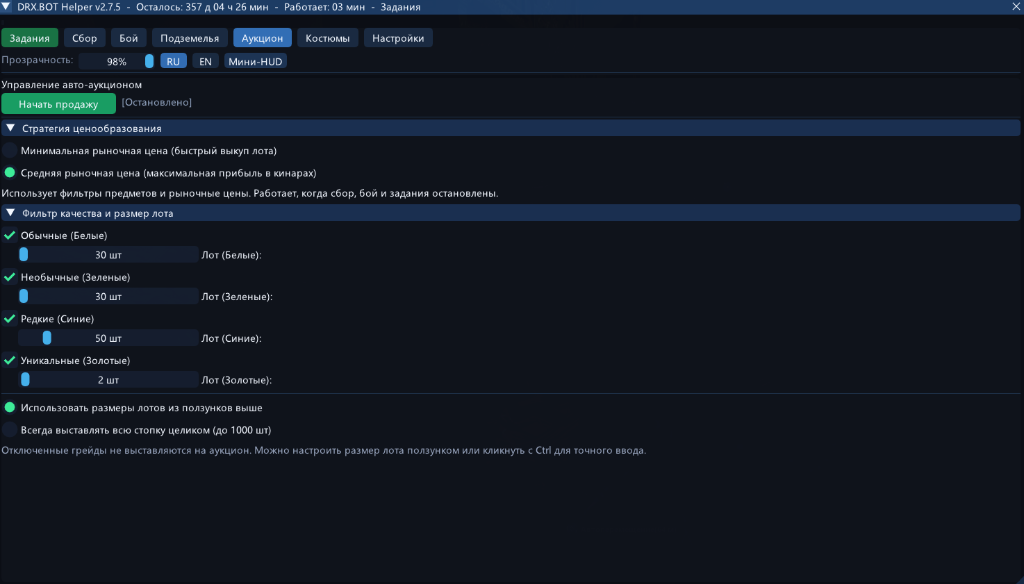
Task: Click the Лот (Белые) 30 шт slider
Action: (x=108, y=255)
